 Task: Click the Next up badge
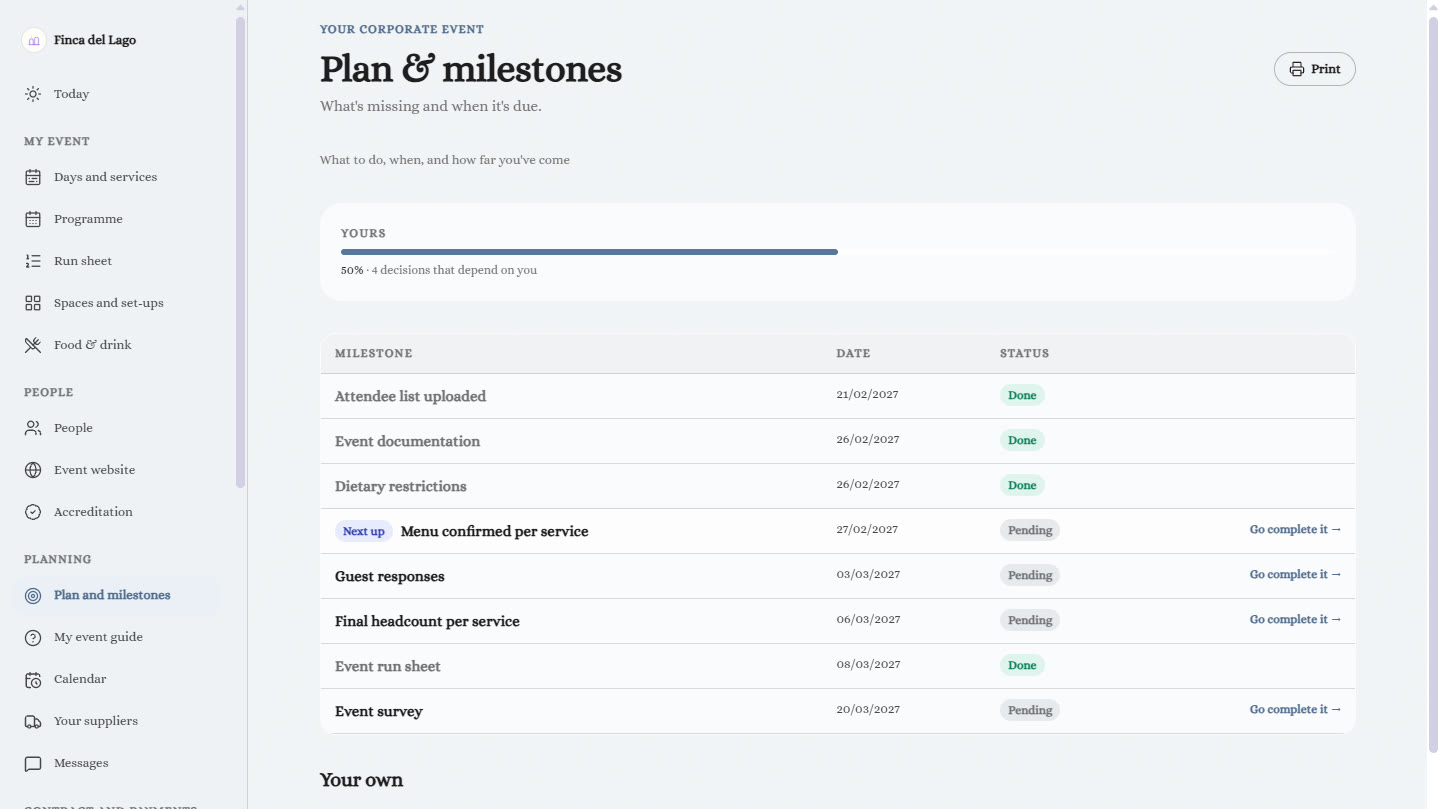click(363, 531)
